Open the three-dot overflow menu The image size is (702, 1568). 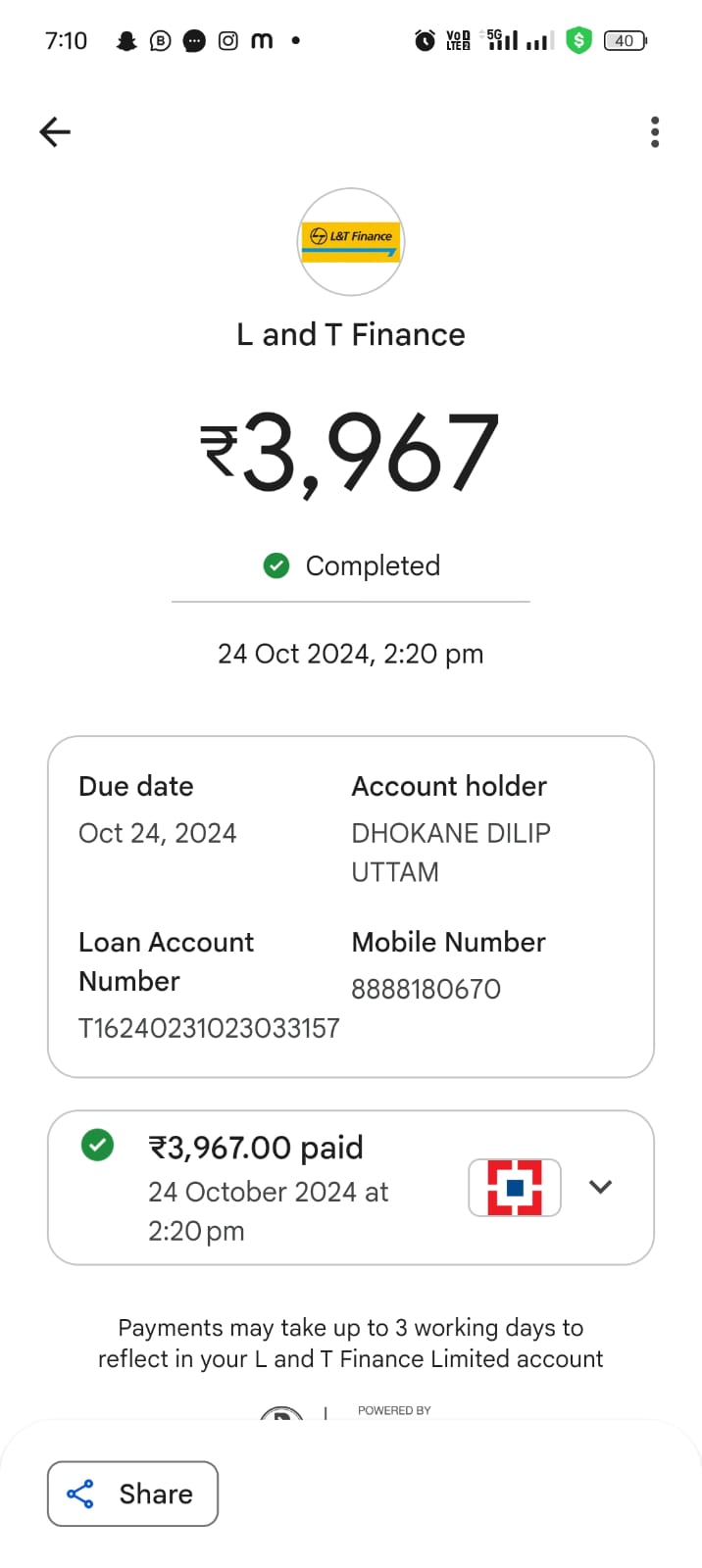[x=655, y=131]
